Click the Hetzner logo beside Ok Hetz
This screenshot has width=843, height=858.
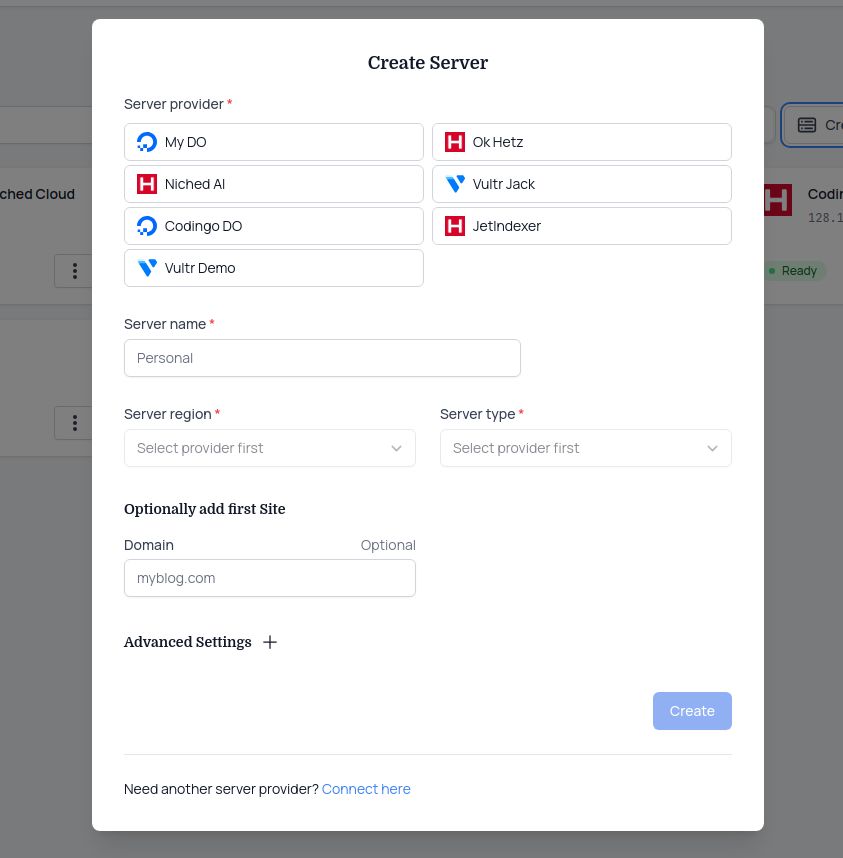click(x=455, y=142)
